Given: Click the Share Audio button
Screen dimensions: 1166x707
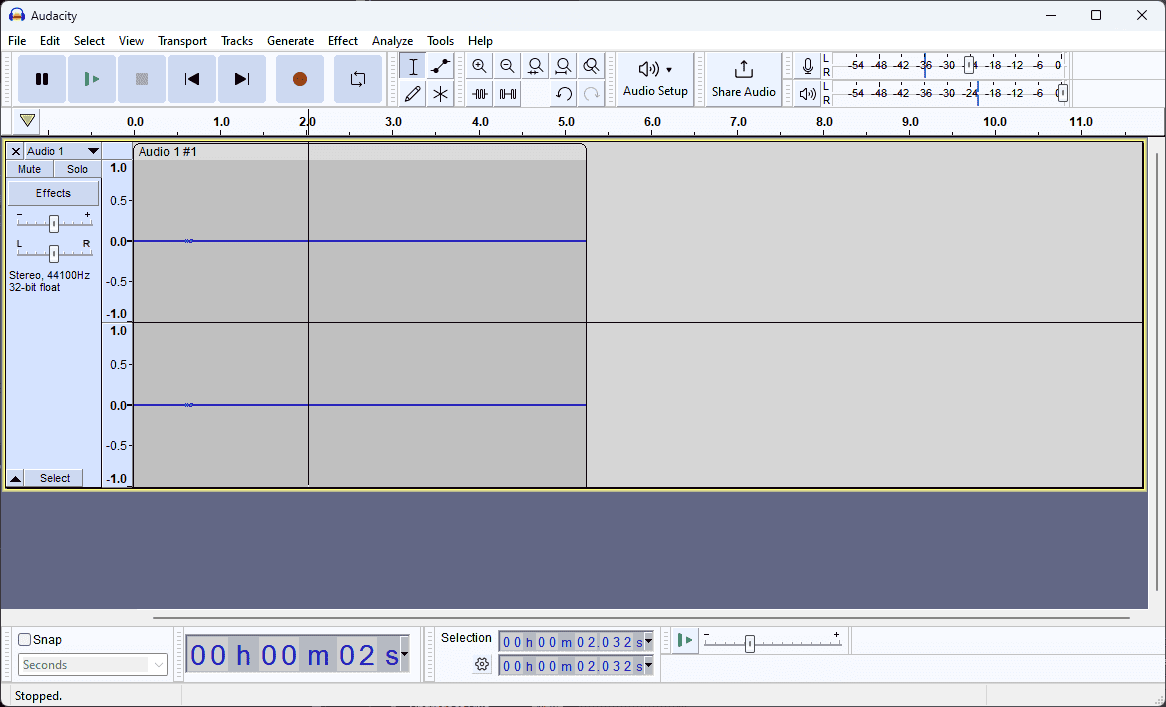Looking at the screenshot, I should (744, 79).
